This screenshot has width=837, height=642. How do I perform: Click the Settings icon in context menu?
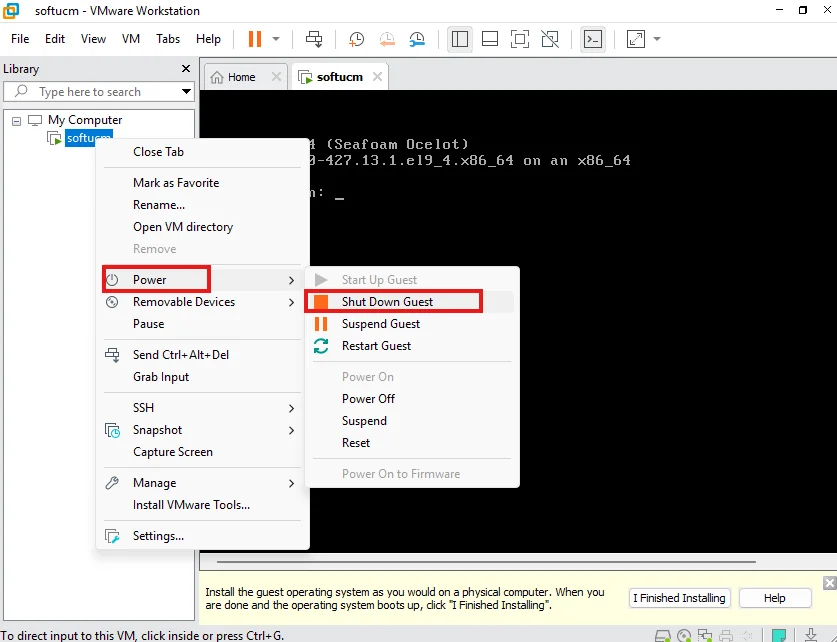[112, 536]
